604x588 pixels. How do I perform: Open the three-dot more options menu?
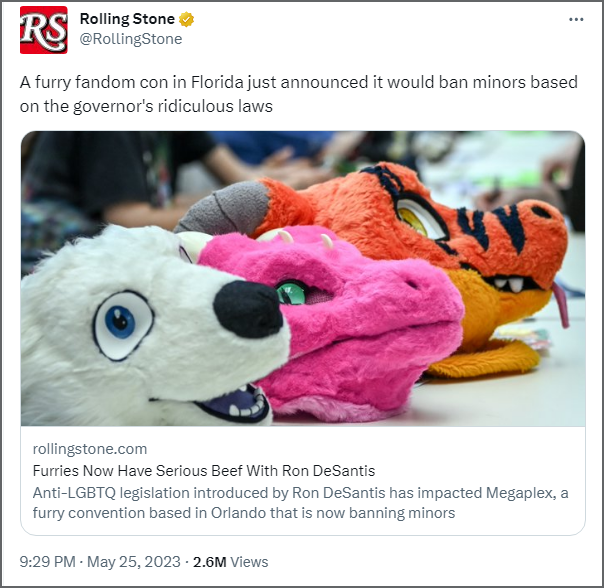(x=576, y=19)
